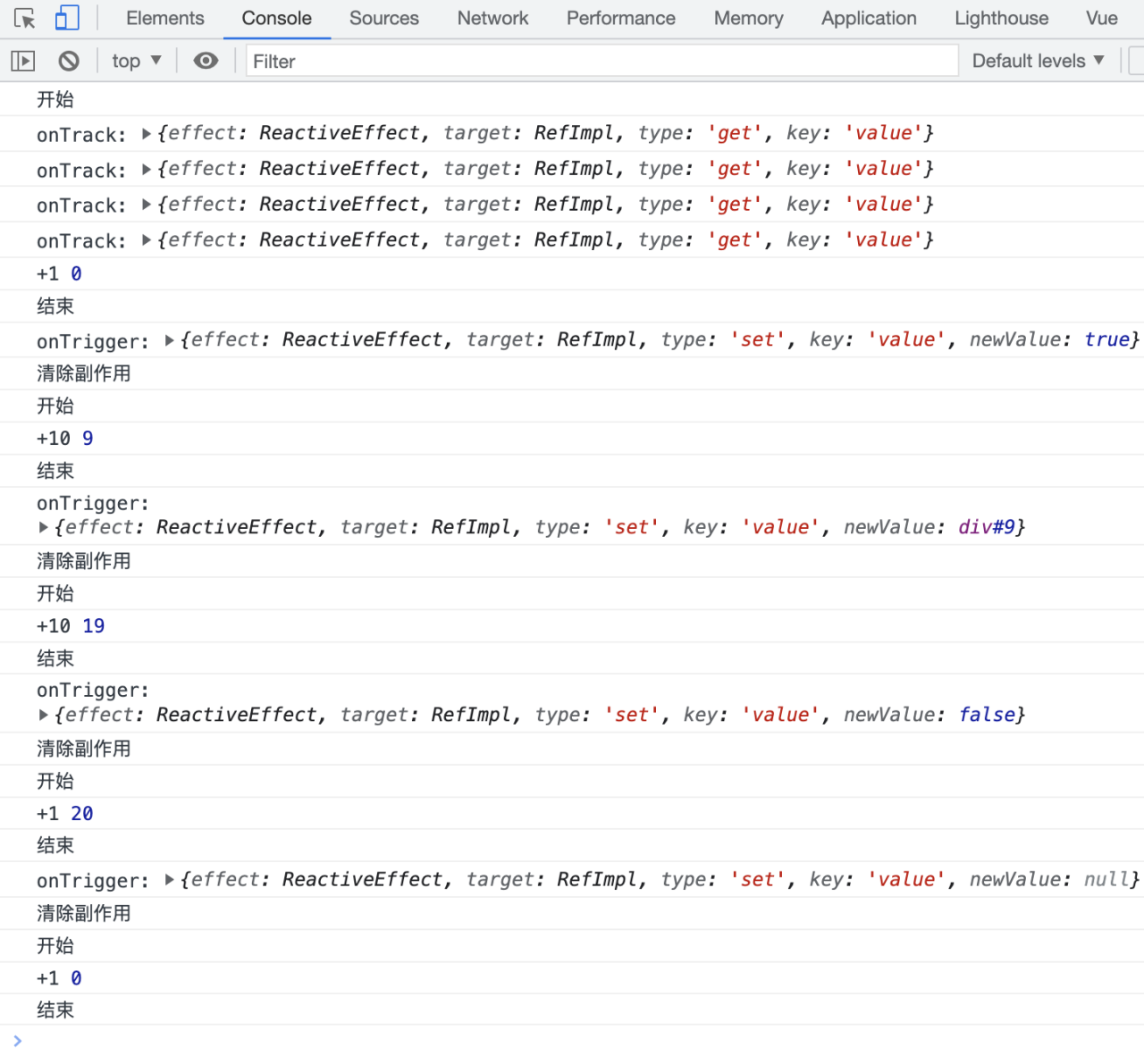Create a live expression via the eye icon
Viewport: 1144px width, 1064px height.
click(x=206, y=60)
